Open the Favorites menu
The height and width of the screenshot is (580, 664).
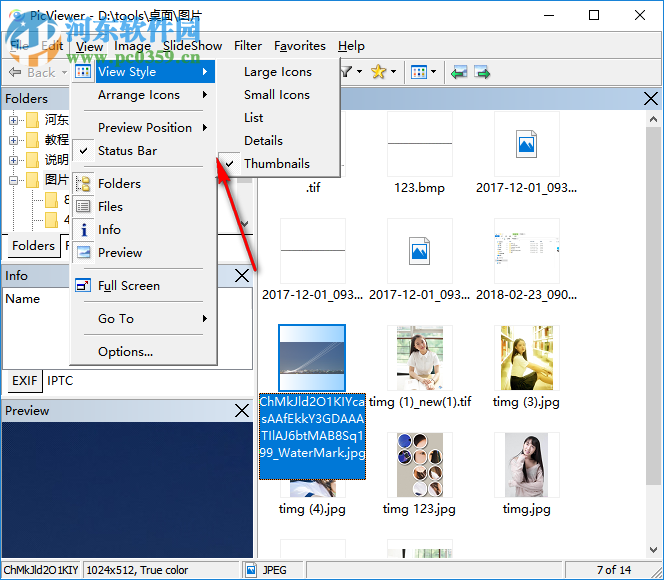[300, 46]
